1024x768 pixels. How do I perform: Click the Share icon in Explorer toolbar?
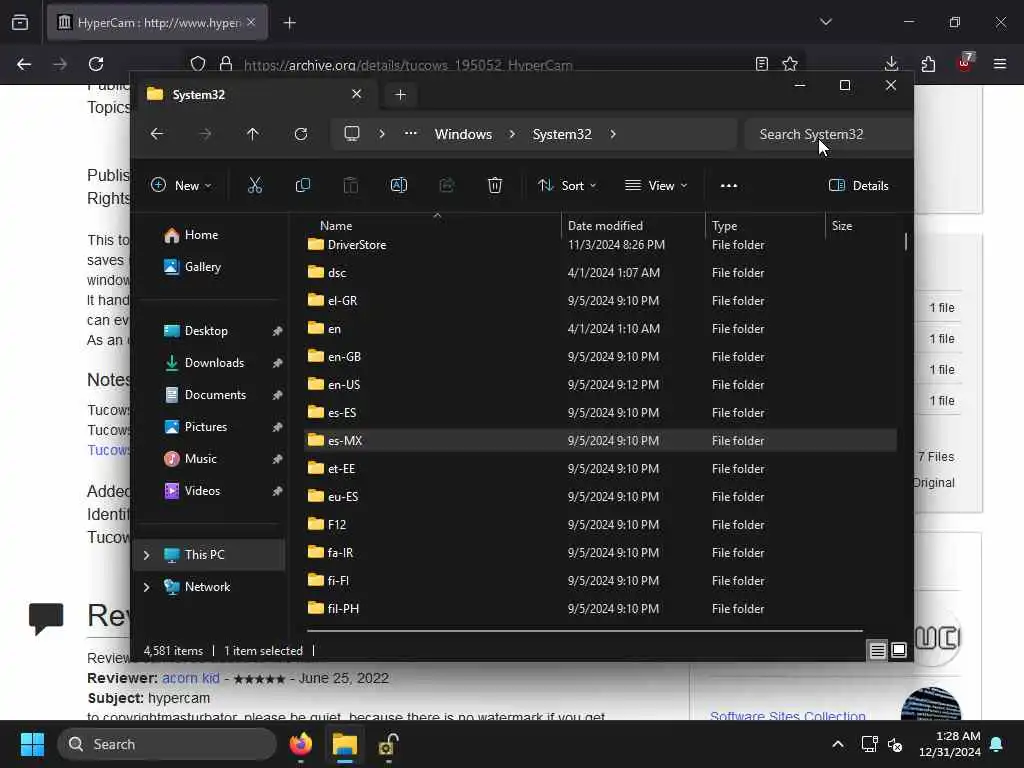447,185
